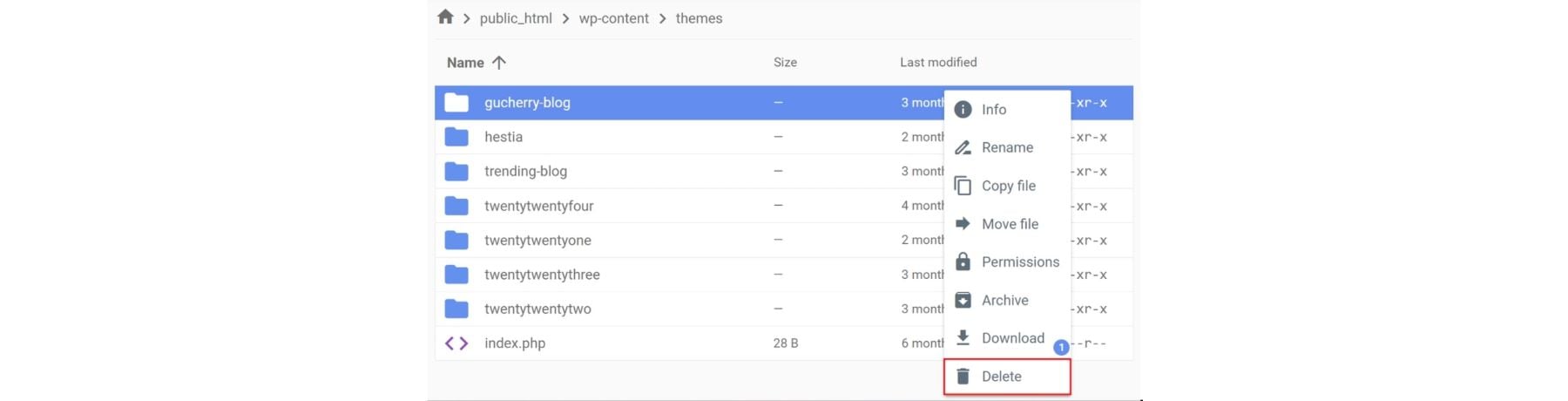Toggle sort order arrow next to Name
1568x401 pixels.
click(x=499, y=63)
